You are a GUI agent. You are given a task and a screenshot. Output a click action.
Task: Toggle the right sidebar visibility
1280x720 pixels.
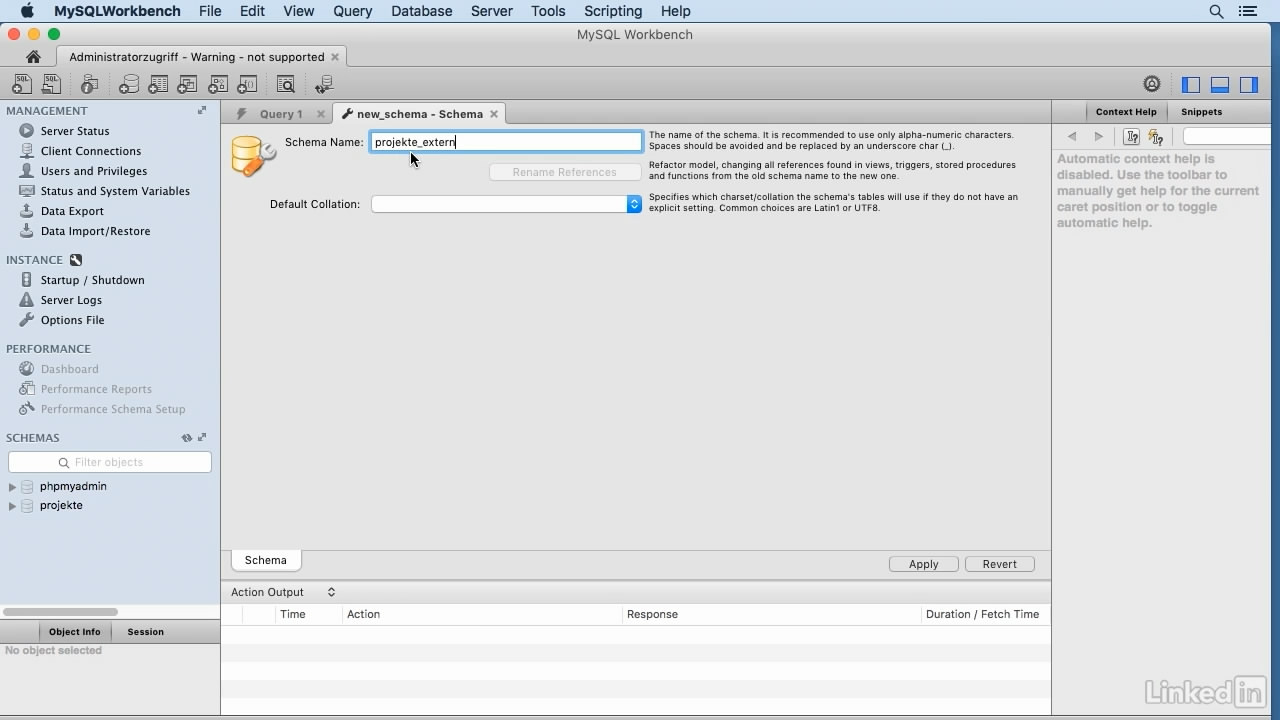1249,85
